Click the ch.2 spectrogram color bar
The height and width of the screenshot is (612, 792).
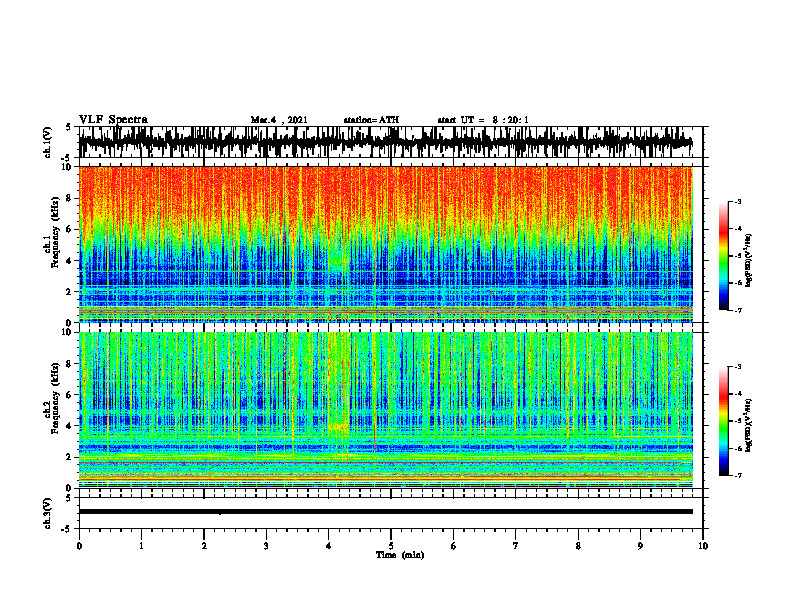point(724,421)
